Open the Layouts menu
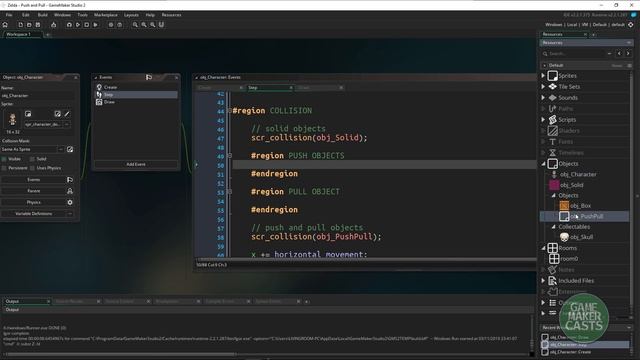This screenshot has width=640, height=360. pos(131,15)
